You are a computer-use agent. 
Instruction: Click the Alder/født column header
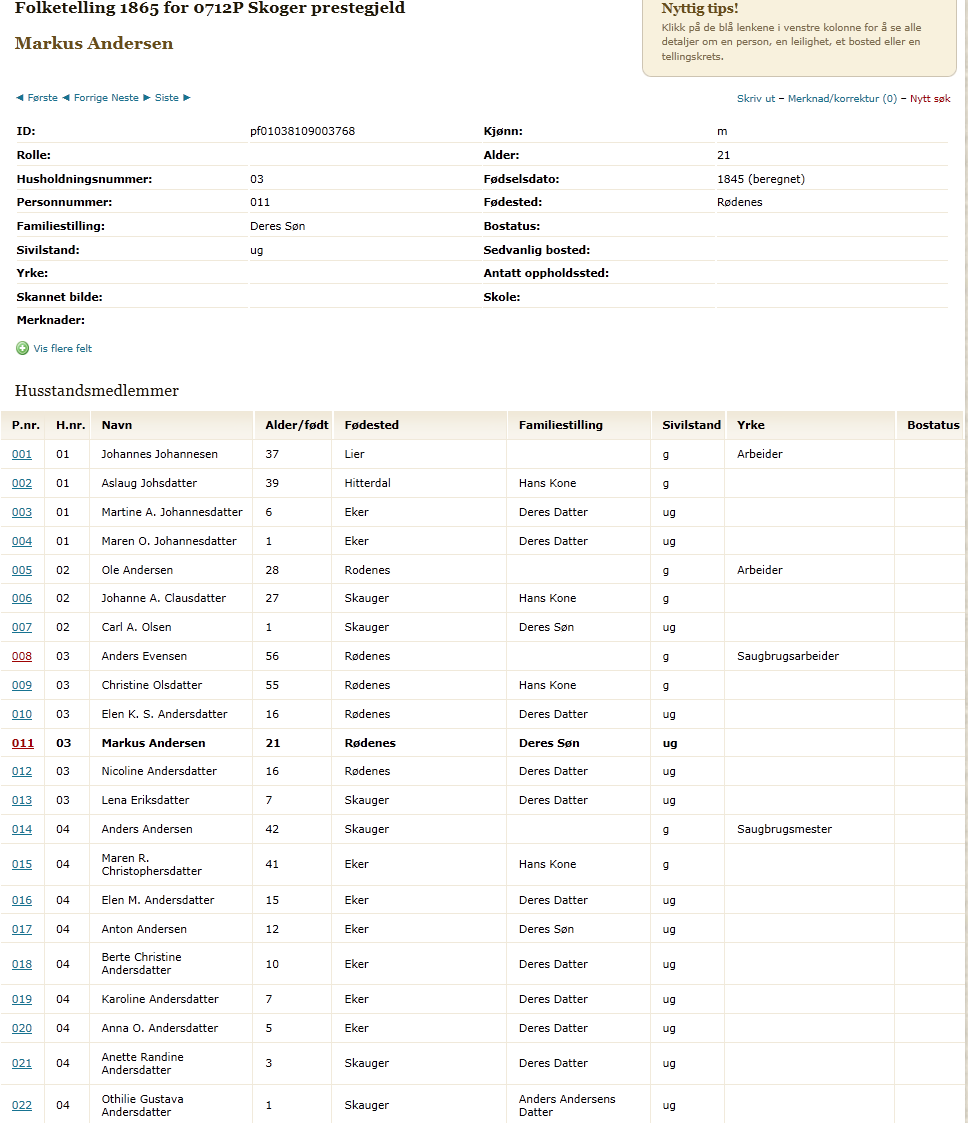click(296, 425)
